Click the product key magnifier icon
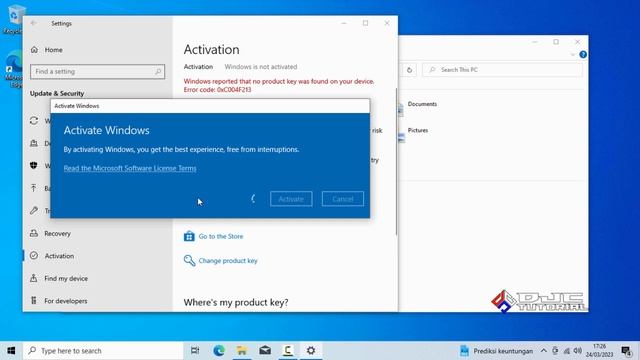Image resolution: width=640 pixels, height=360 pixels. [x=189, y=260]
